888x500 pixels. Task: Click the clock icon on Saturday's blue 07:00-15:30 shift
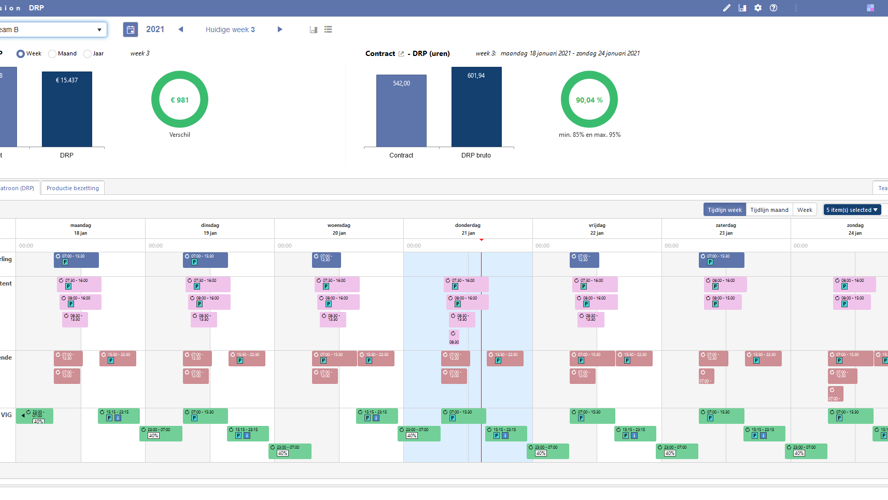click(x=703, y=256)
